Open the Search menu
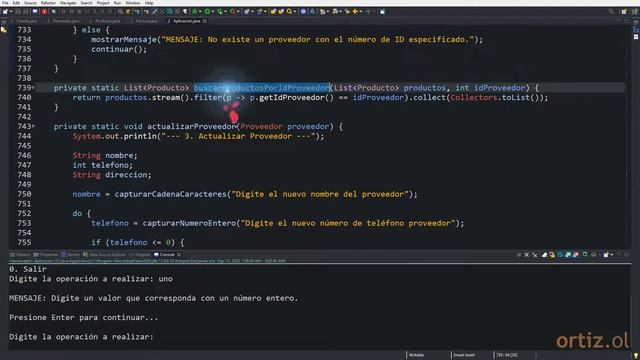 86,3
